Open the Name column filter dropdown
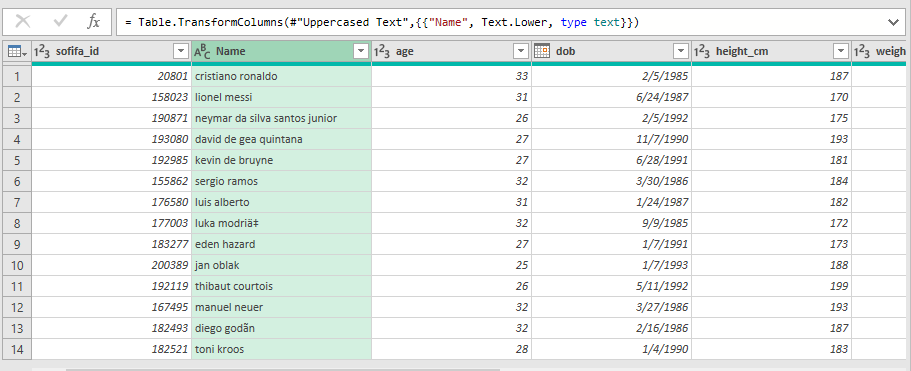The image size is (911, 371). (x=361, y=52)
